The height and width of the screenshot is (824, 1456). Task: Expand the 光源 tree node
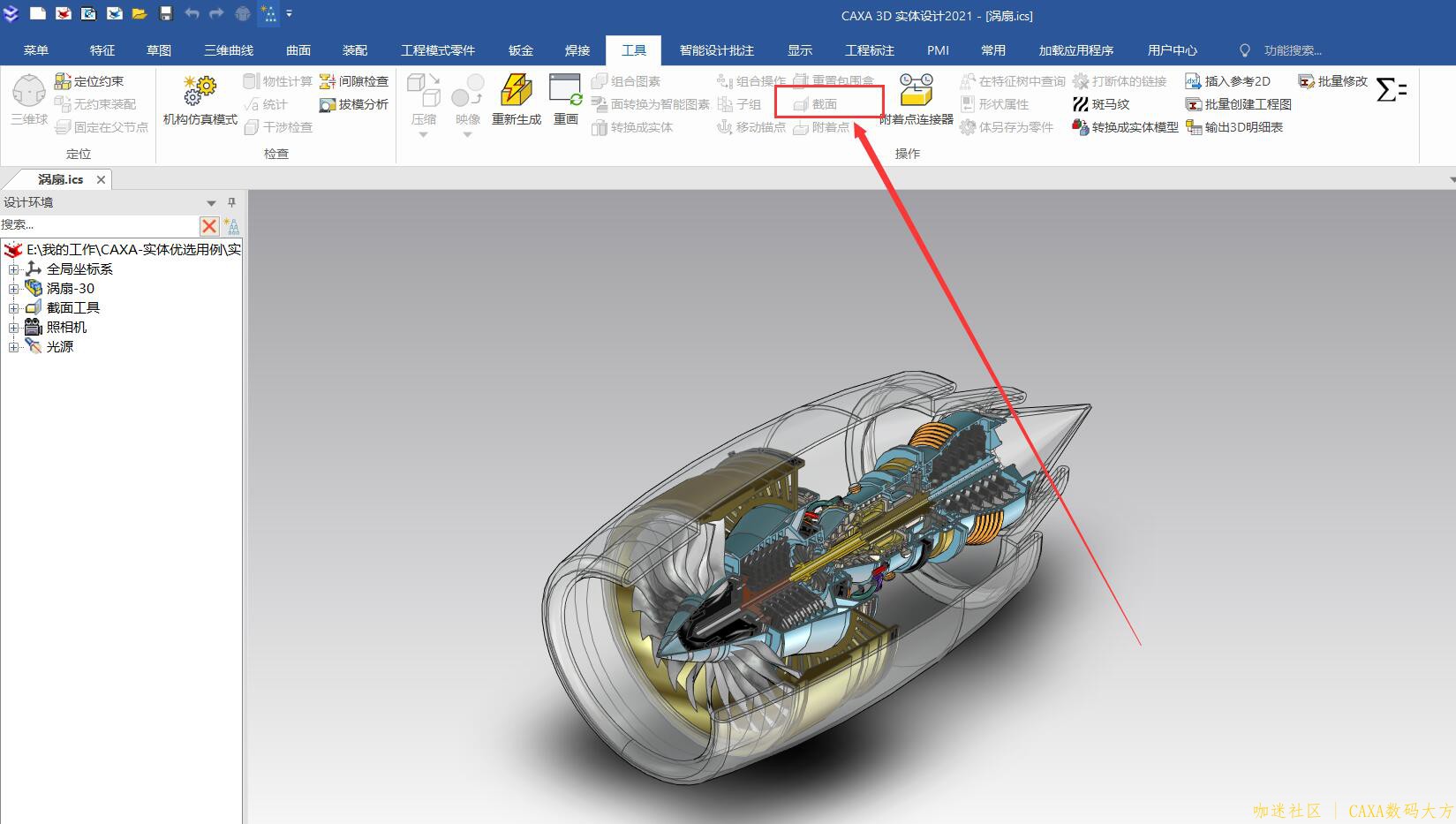point(13,347)
